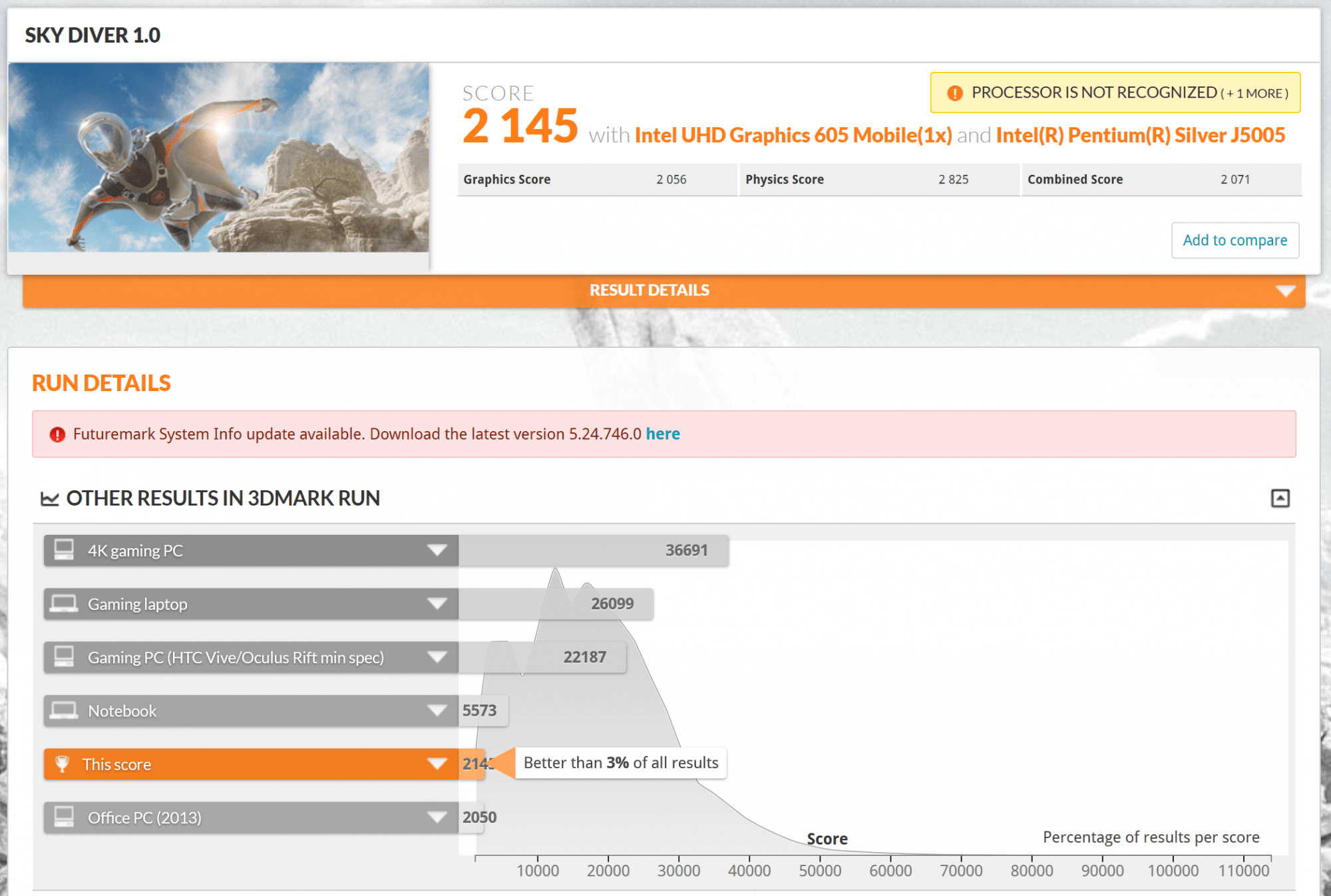Select the Office PC (2013) label
The width and height of the screenshot is (1331, 896).
tap(144, 818)
